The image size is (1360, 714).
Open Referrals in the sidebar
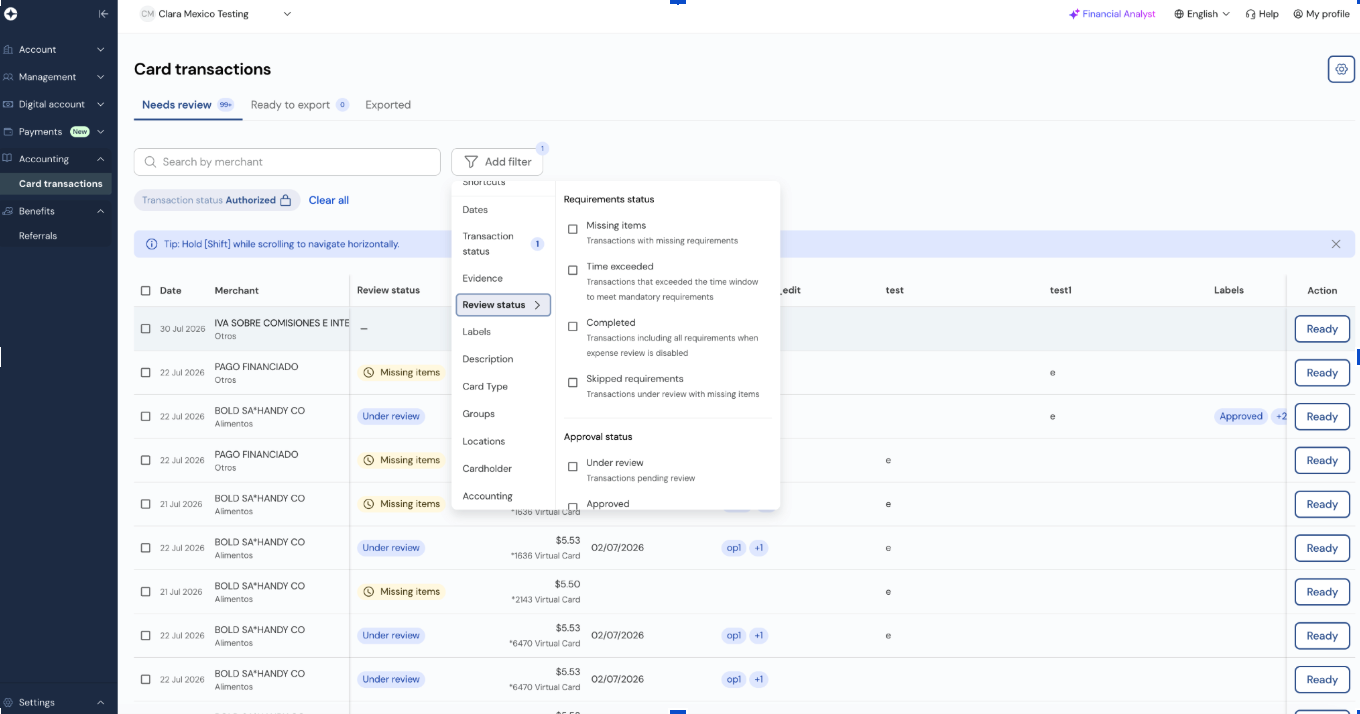point(38,236)
